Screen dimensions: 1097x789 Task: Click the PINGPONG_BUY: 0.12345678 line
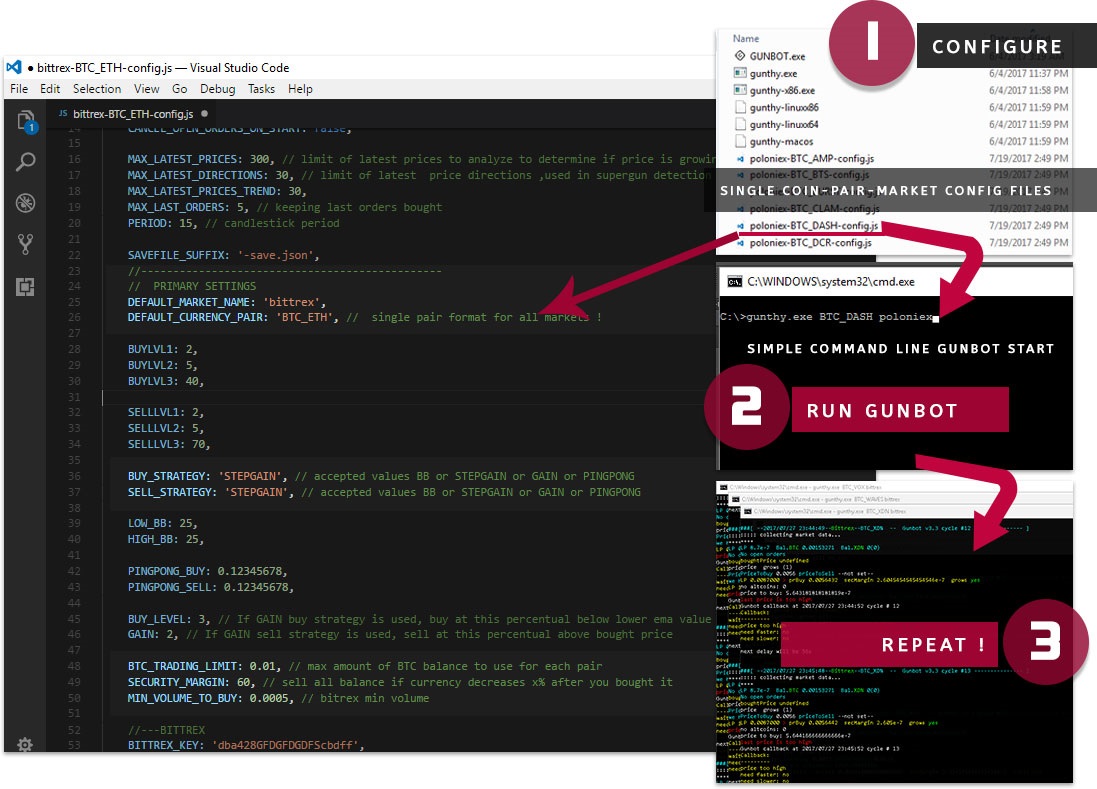(207, 571)
